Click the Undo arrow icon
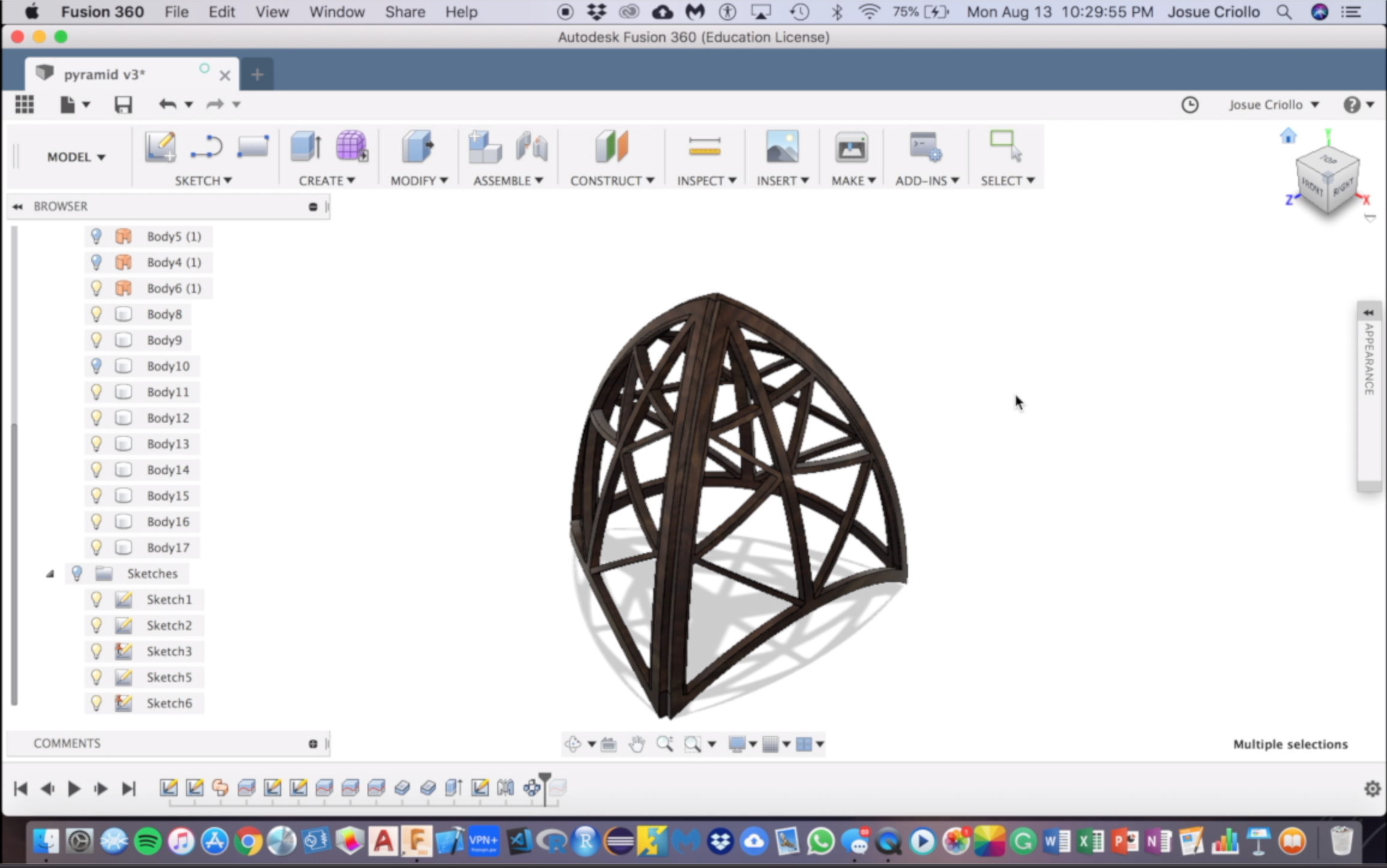 tap(168, 104)
